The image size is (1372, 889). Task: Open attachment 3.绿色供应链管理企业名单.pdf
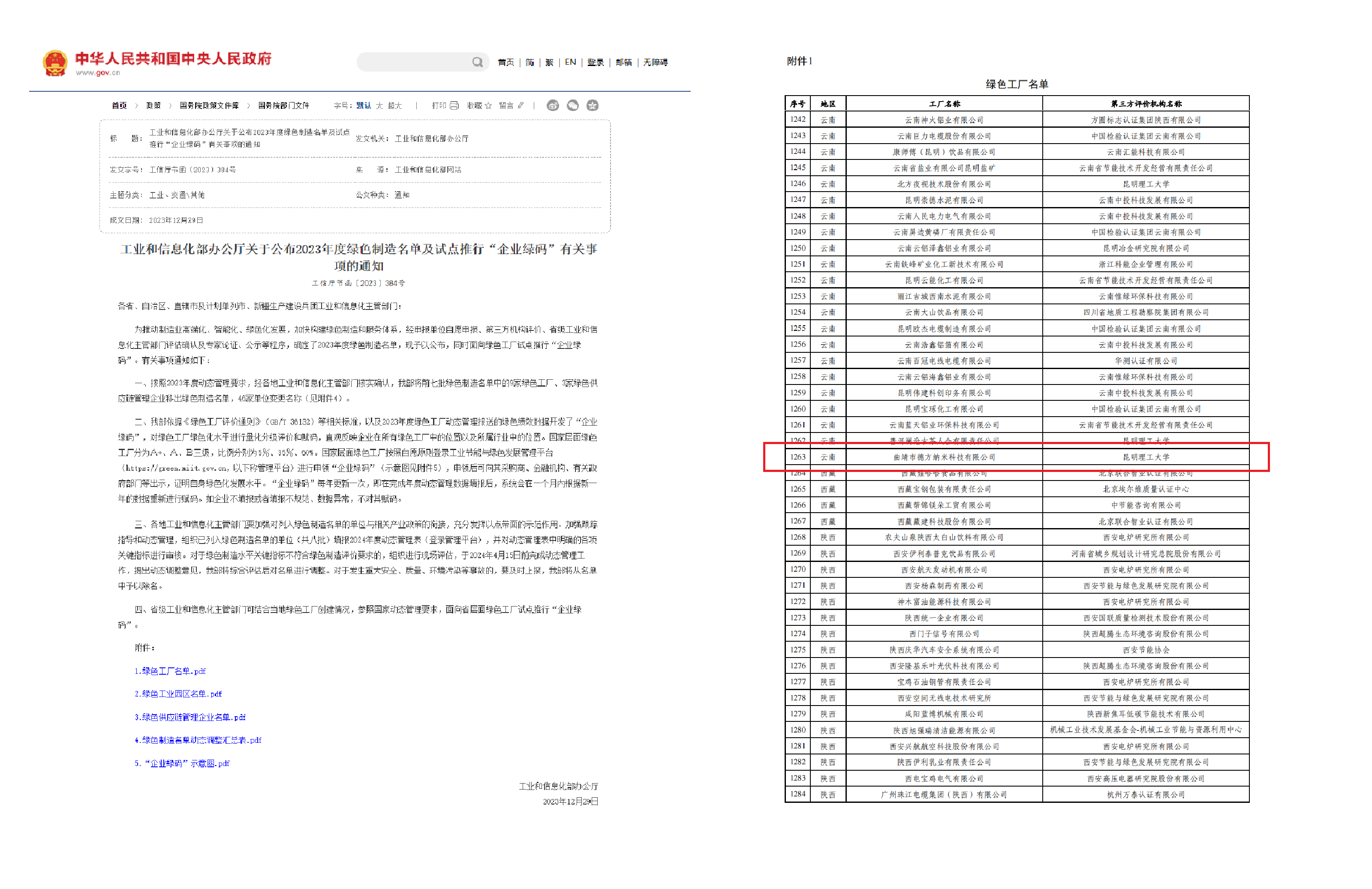click(190, 717)
